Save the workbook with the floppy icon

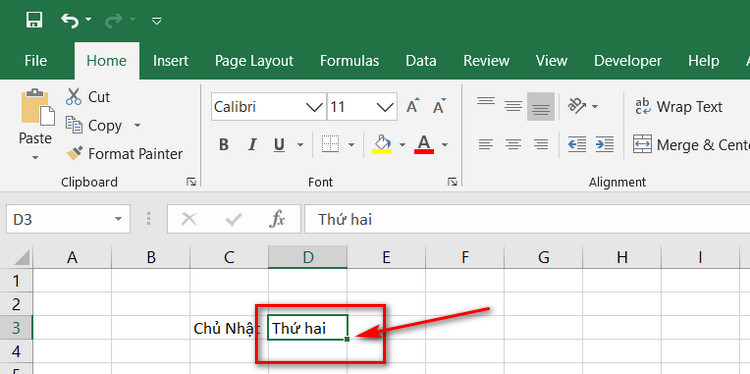click(x=34, y=20)
